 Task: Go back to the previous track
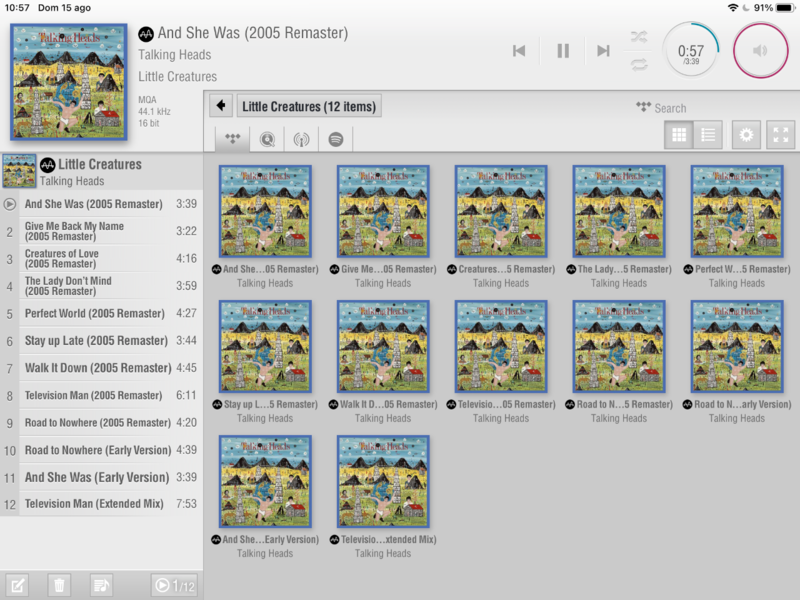pyautogui.click(x=519, y=51)
